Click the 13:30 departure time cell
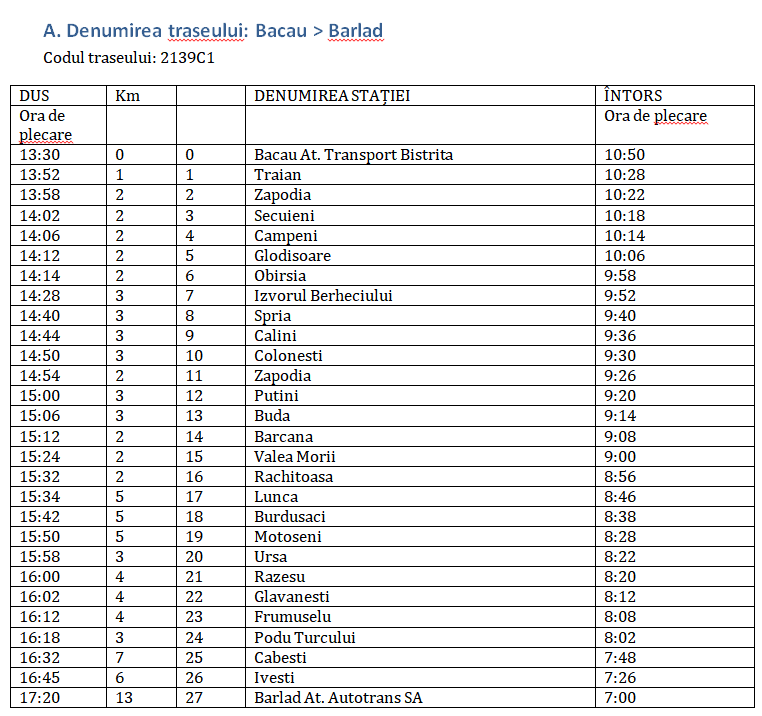Image resolution: width=762 pixels, height=716 pixels. tap(39, 155)
